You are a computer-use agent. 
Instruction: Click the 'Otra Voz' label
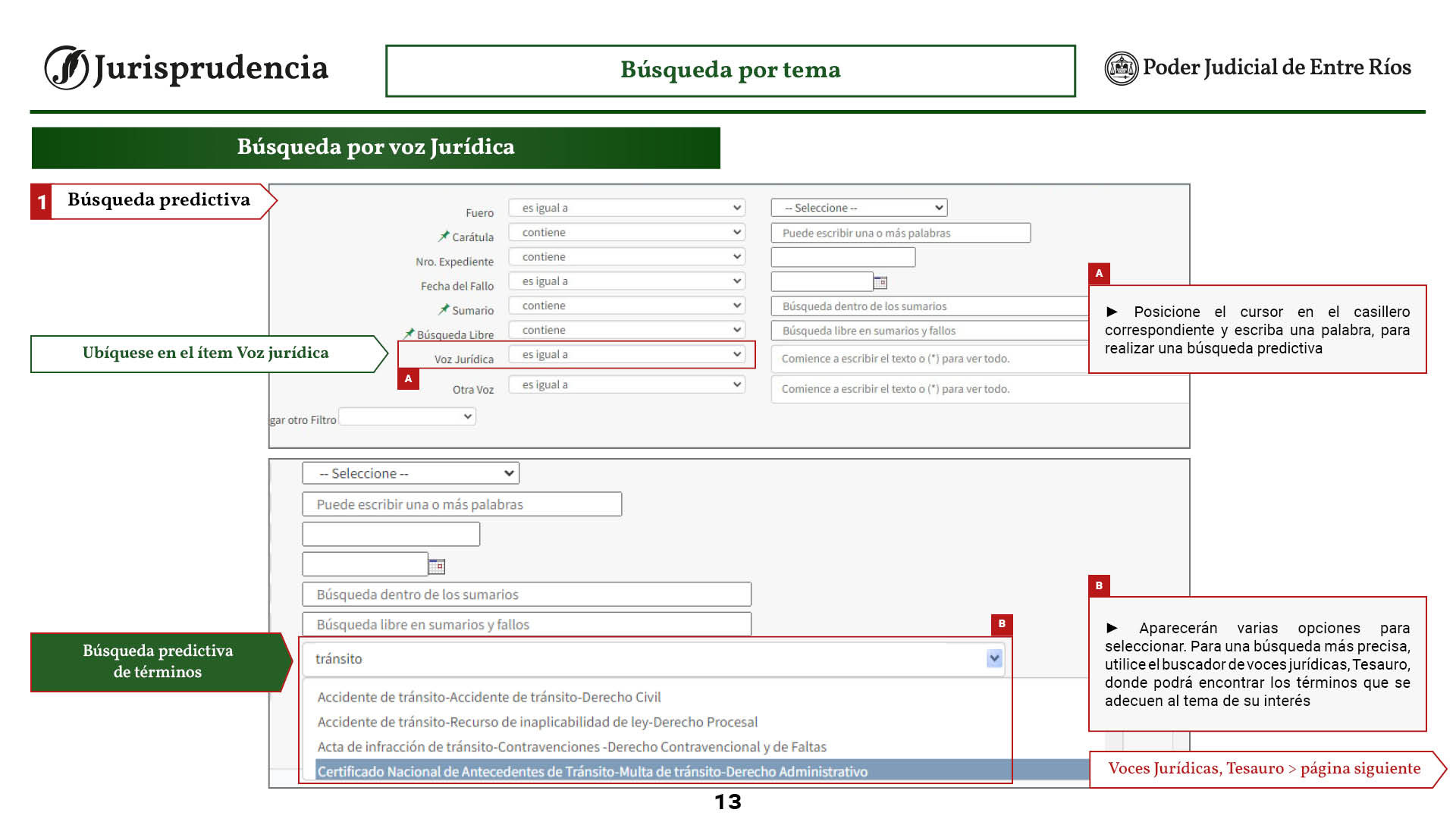click(473, 389)
